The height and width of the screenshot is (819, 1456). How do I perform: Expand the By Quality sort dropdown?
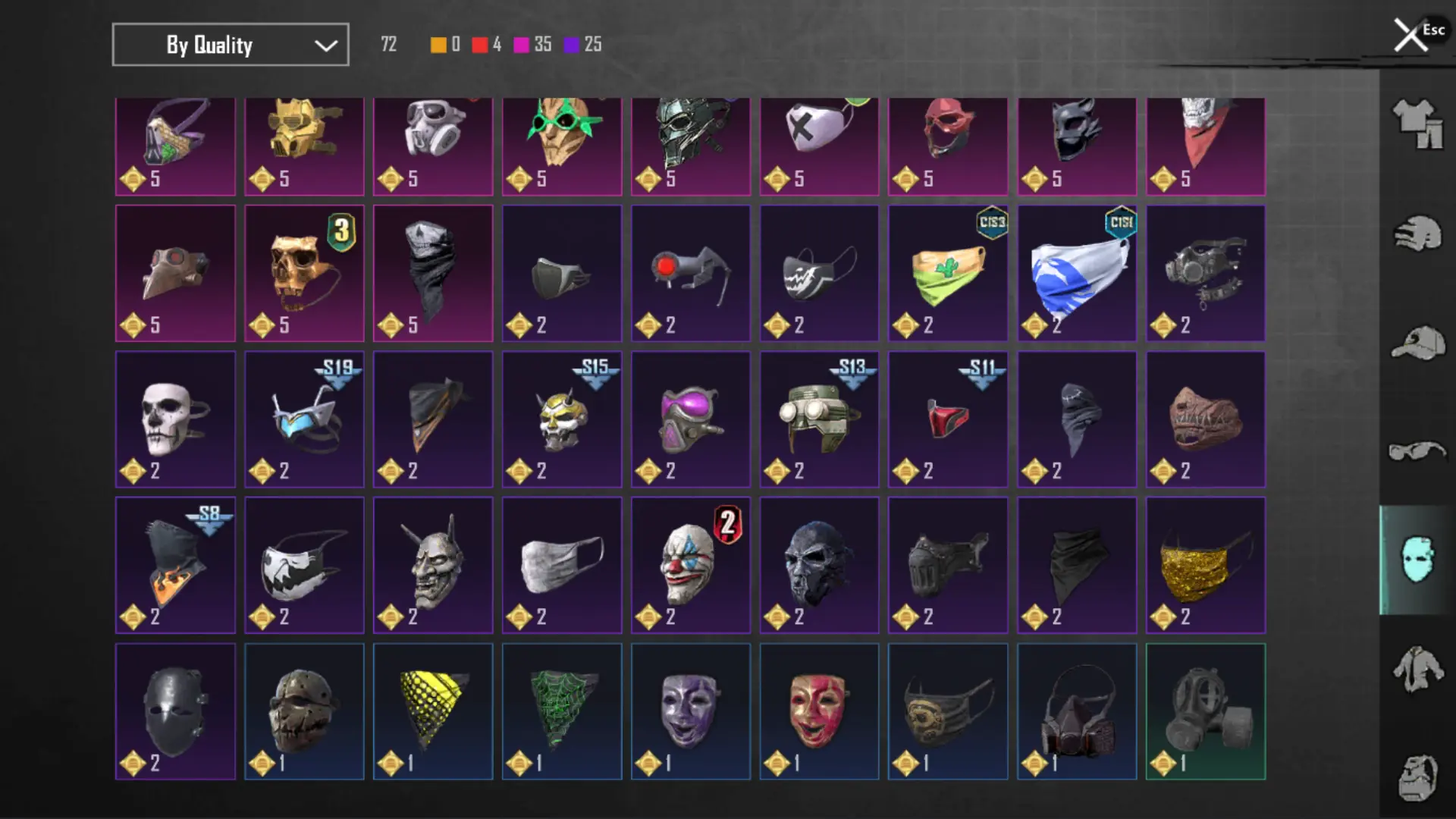pos(231,45)
